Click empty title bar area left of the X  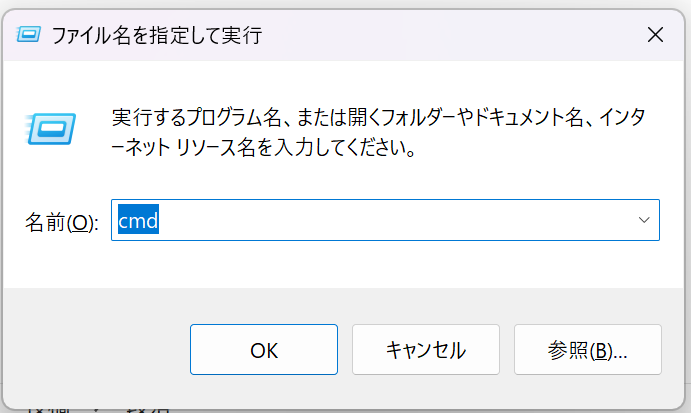pyautogui.click(x=450, y=36)
